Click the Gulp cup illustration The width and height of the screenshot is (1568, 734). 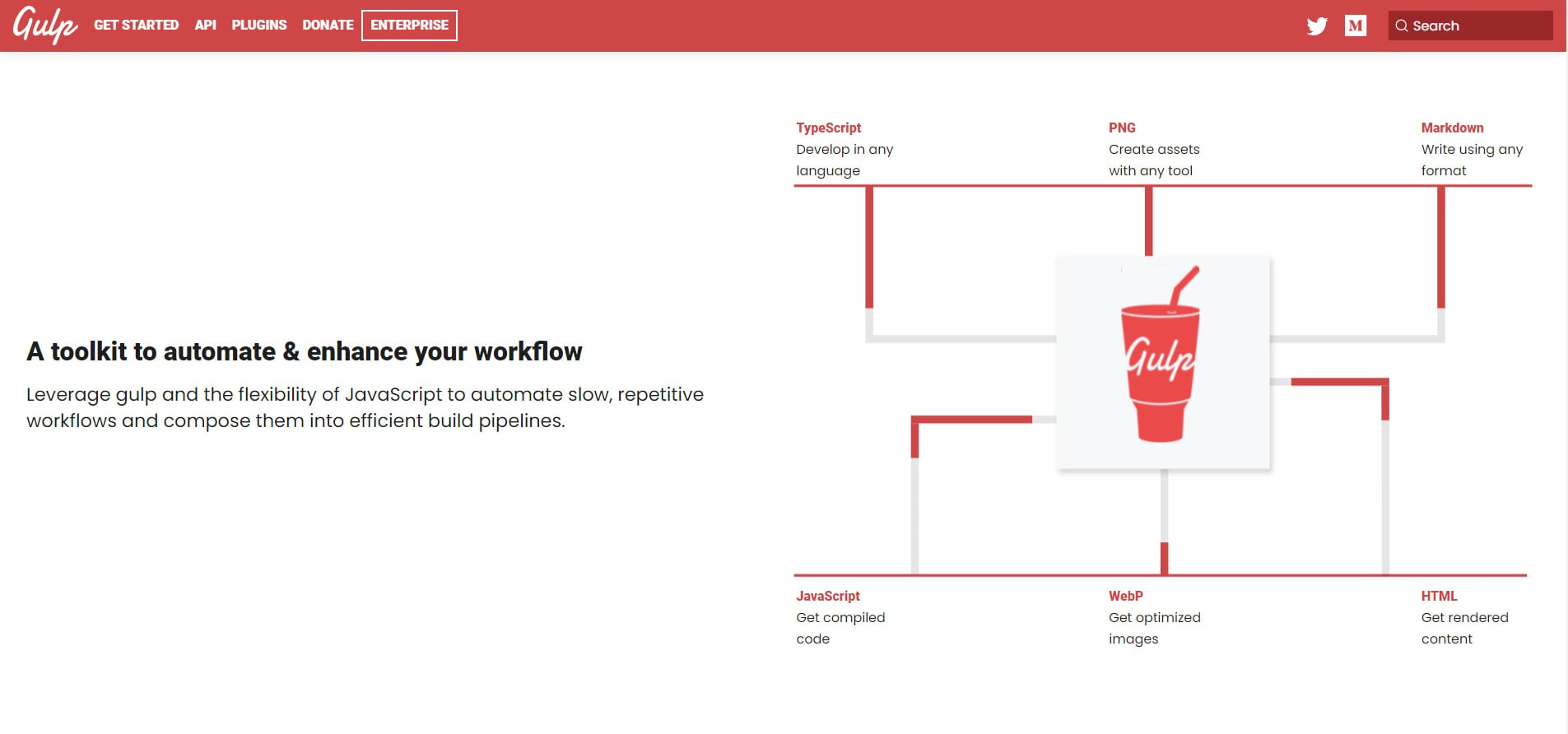pos(1161,354)
